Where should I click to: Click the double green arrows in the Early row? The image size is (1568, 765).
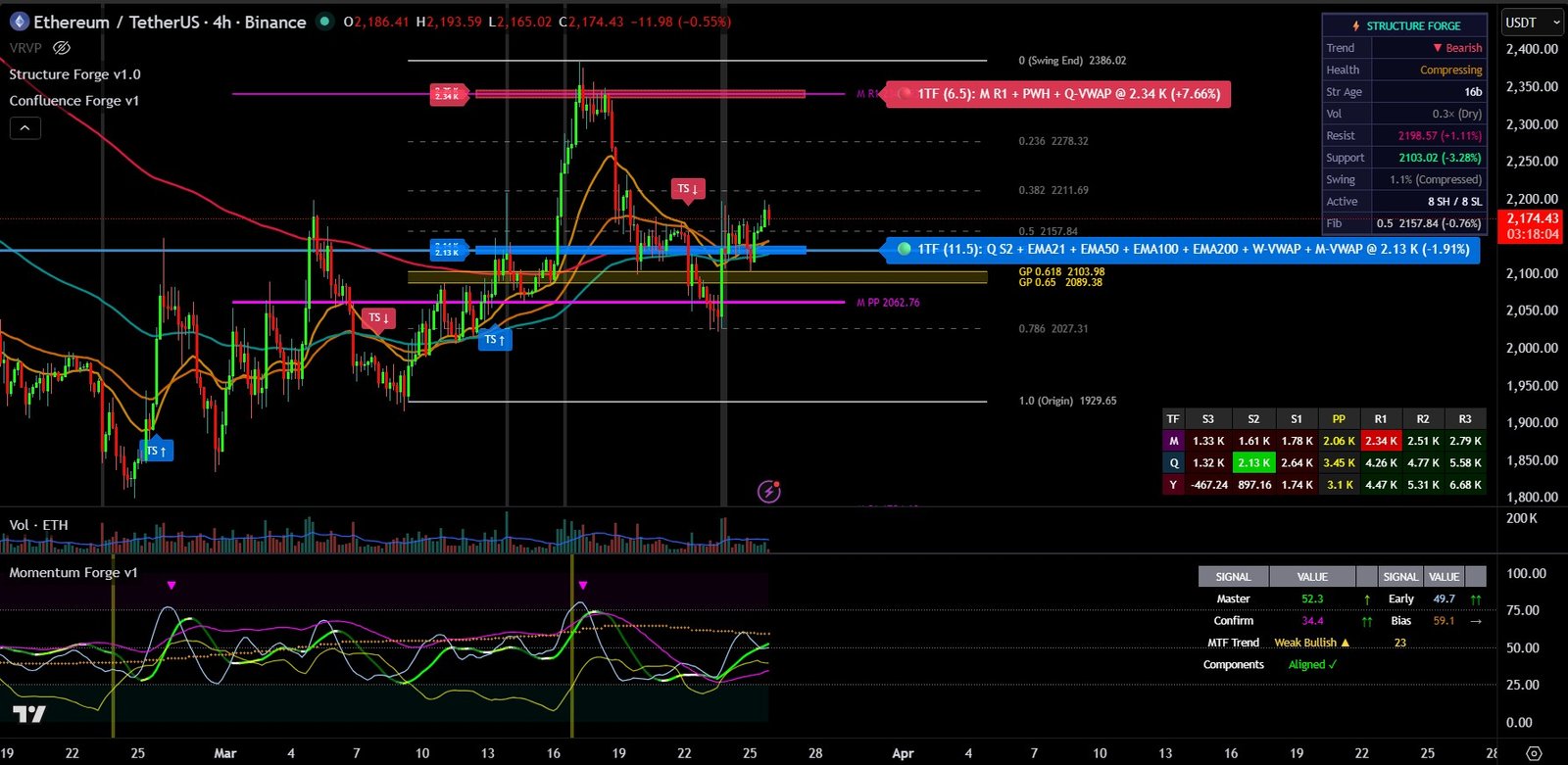click(1476, 598)
